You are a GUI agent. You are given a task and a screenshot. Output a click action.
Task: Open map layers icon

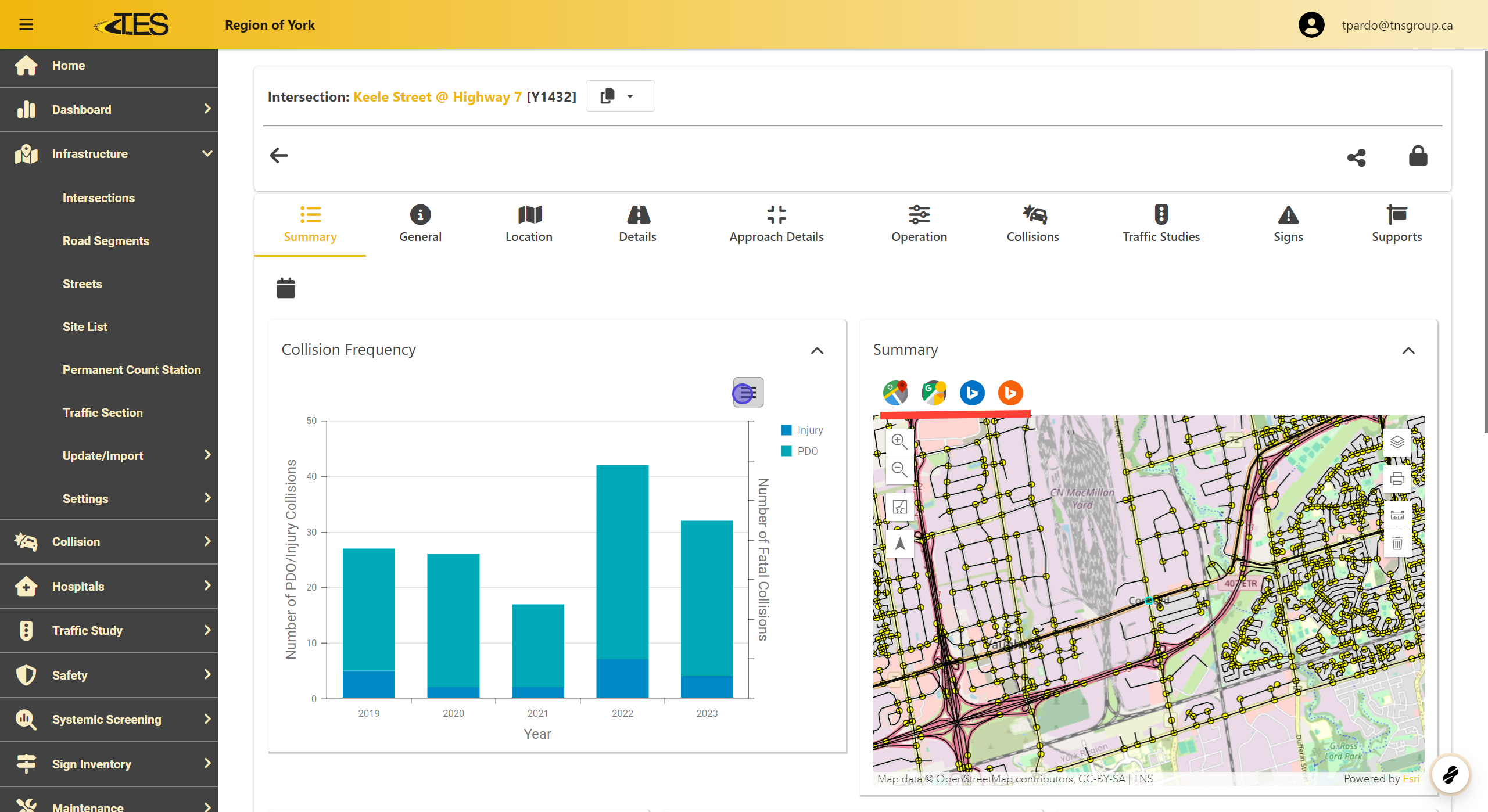pyautogui.click(x=1397, y=442)
